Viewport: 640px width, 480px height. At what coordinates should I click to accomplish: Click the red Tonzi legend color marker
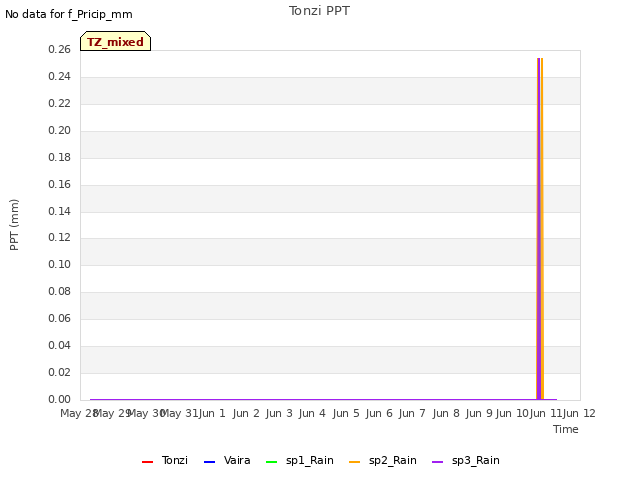(147, 462)
